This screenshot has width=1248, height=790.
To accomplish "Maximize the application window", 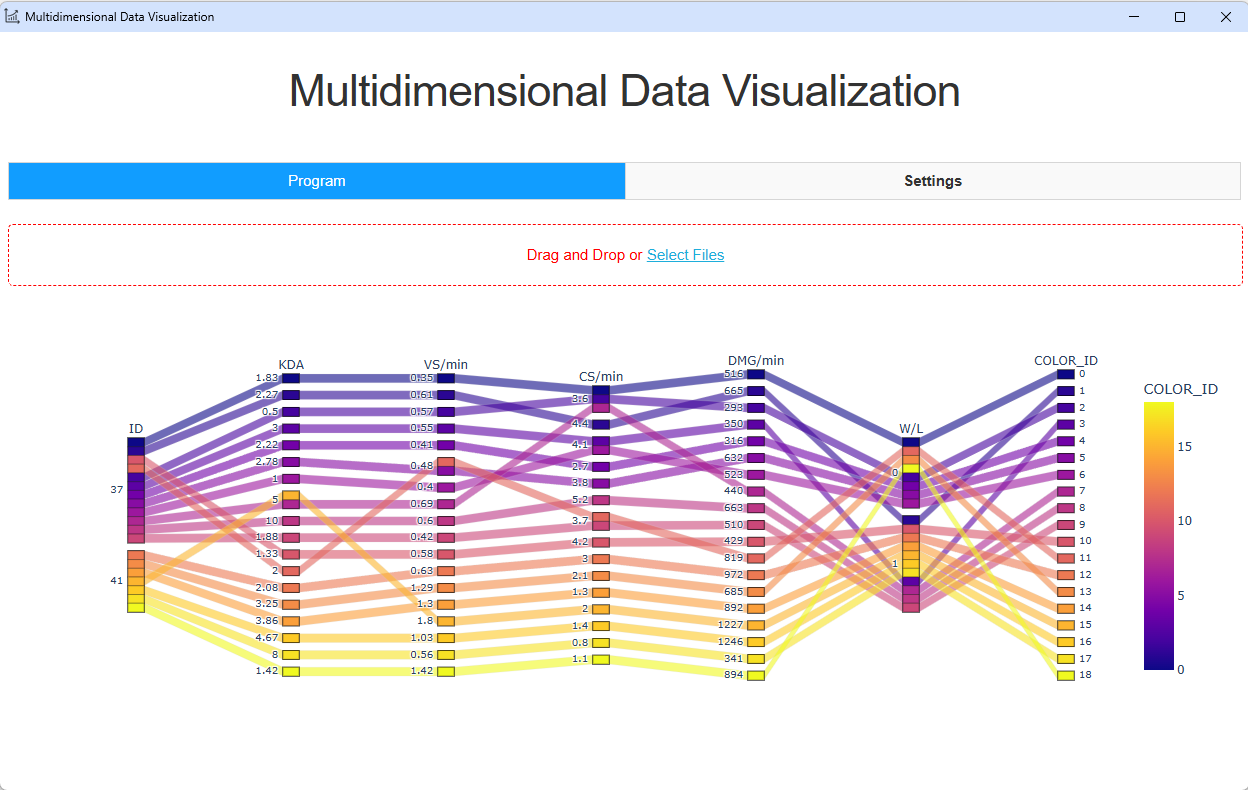I will 1180,17.
